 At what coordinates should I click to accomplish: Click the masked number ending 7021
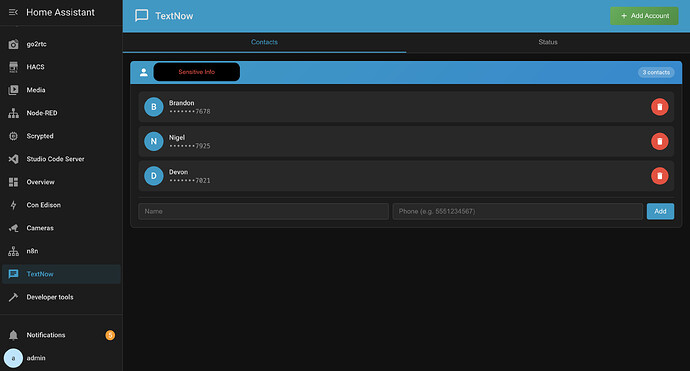point(190,181)
